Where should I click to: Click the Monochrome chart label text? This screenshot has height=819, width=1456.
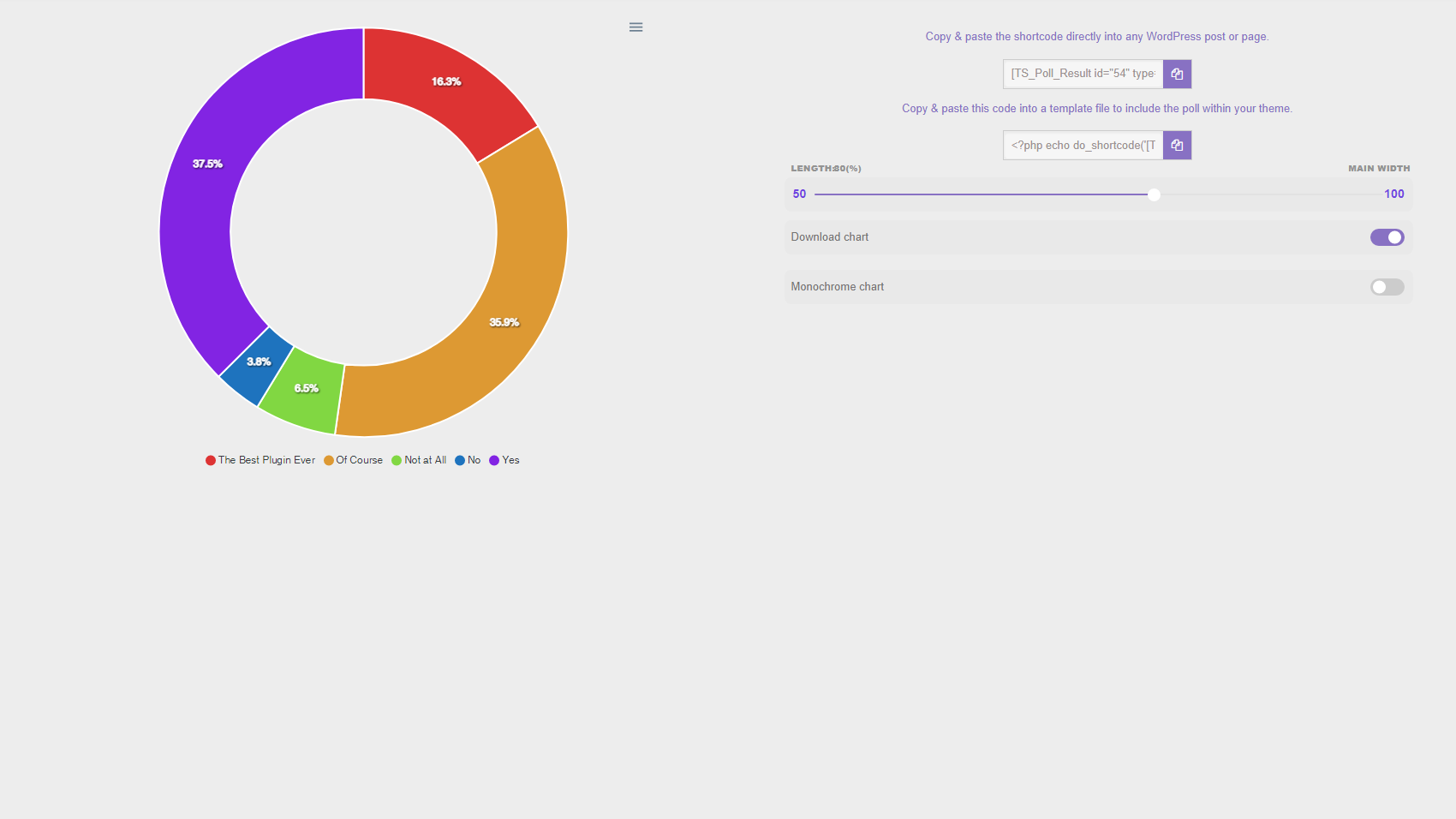(x=837, y=287)
